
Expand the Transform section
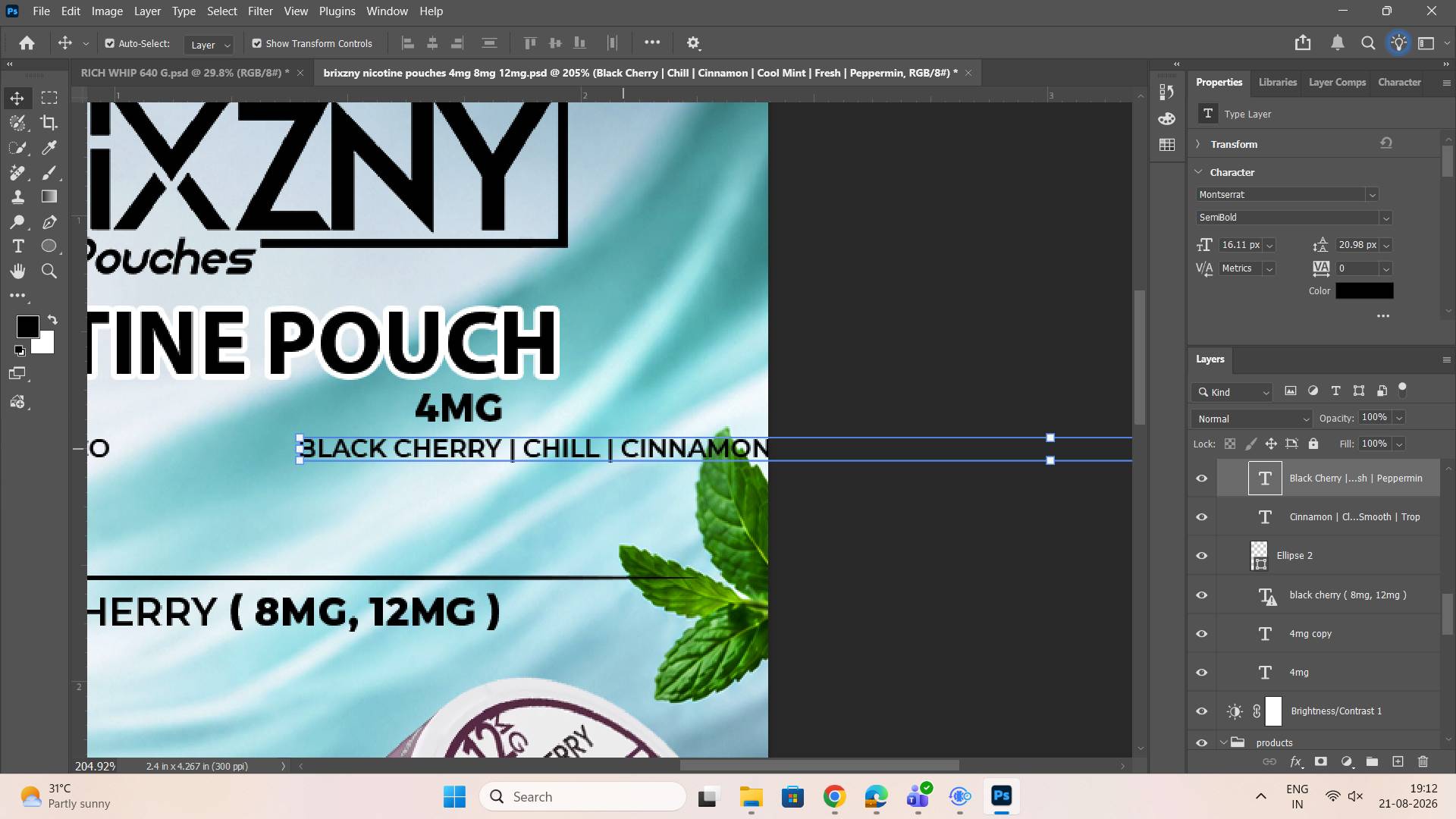click(1198, 144)
